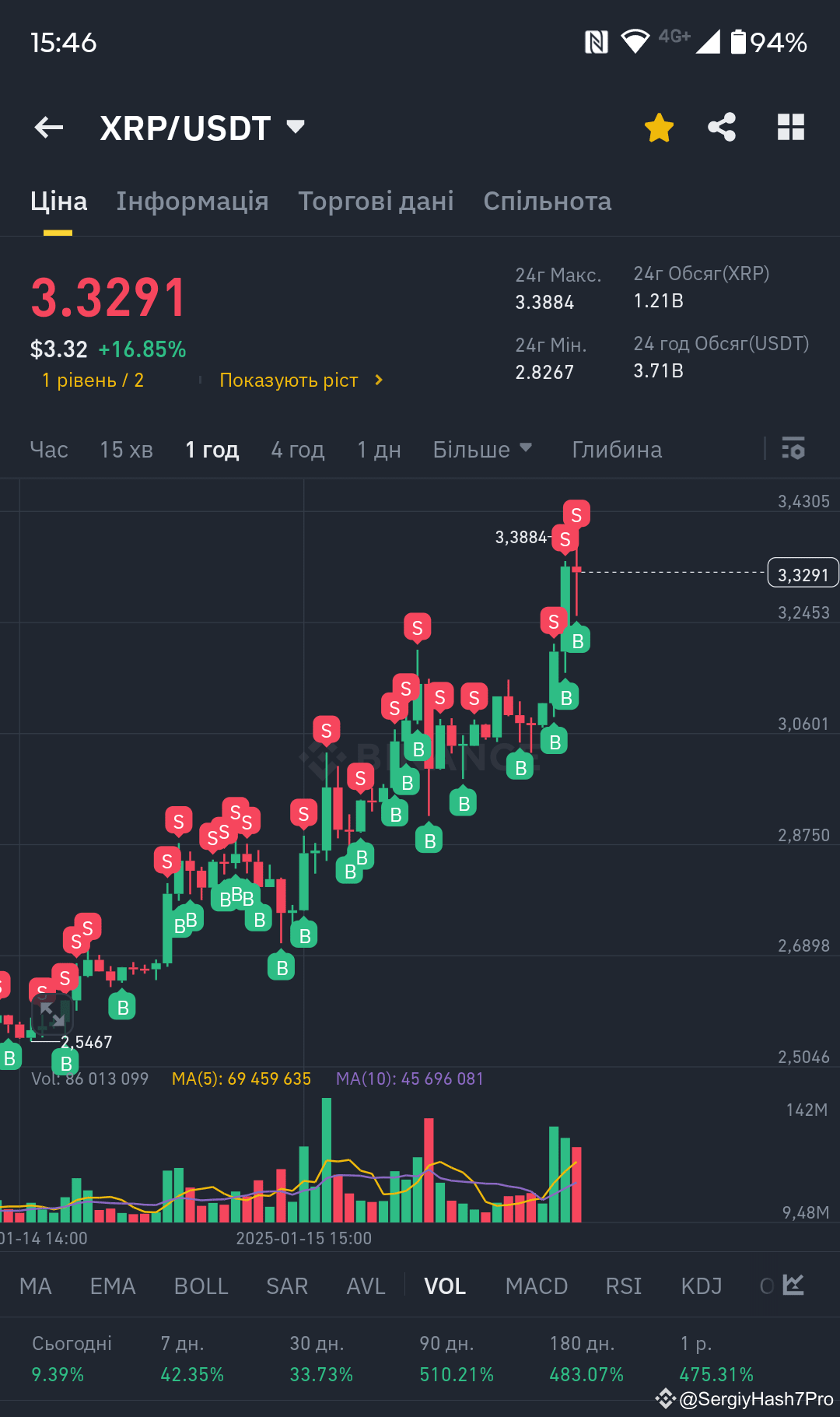This screenshot has height=1417, width=840.
Task: Tap the MA(10) volume value label
Action: click(x=409, y=1079)
